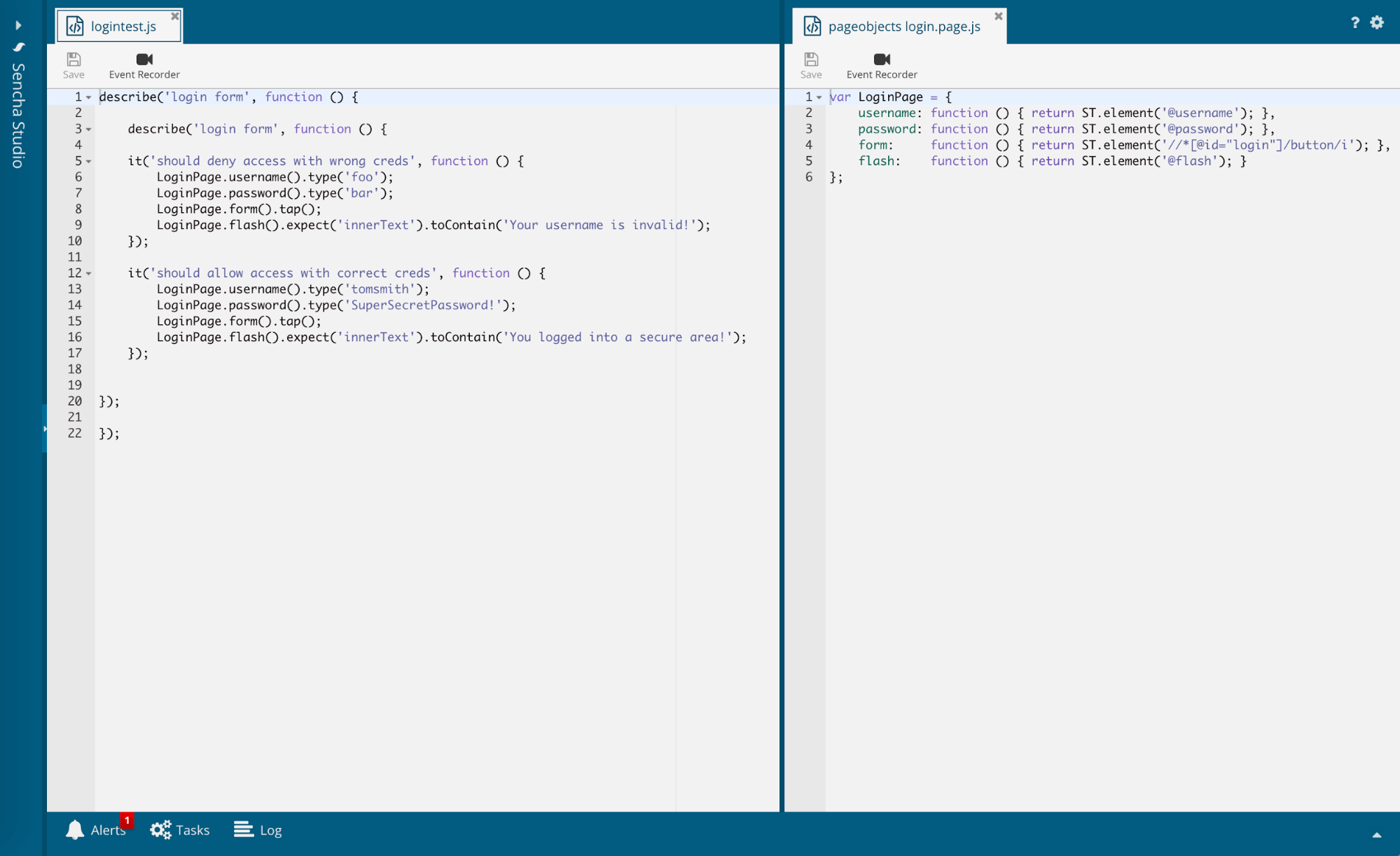Expand the bottom panel with up arrow
The width and height of the screenshot is (1400, 856).
tap(1377, 835)
